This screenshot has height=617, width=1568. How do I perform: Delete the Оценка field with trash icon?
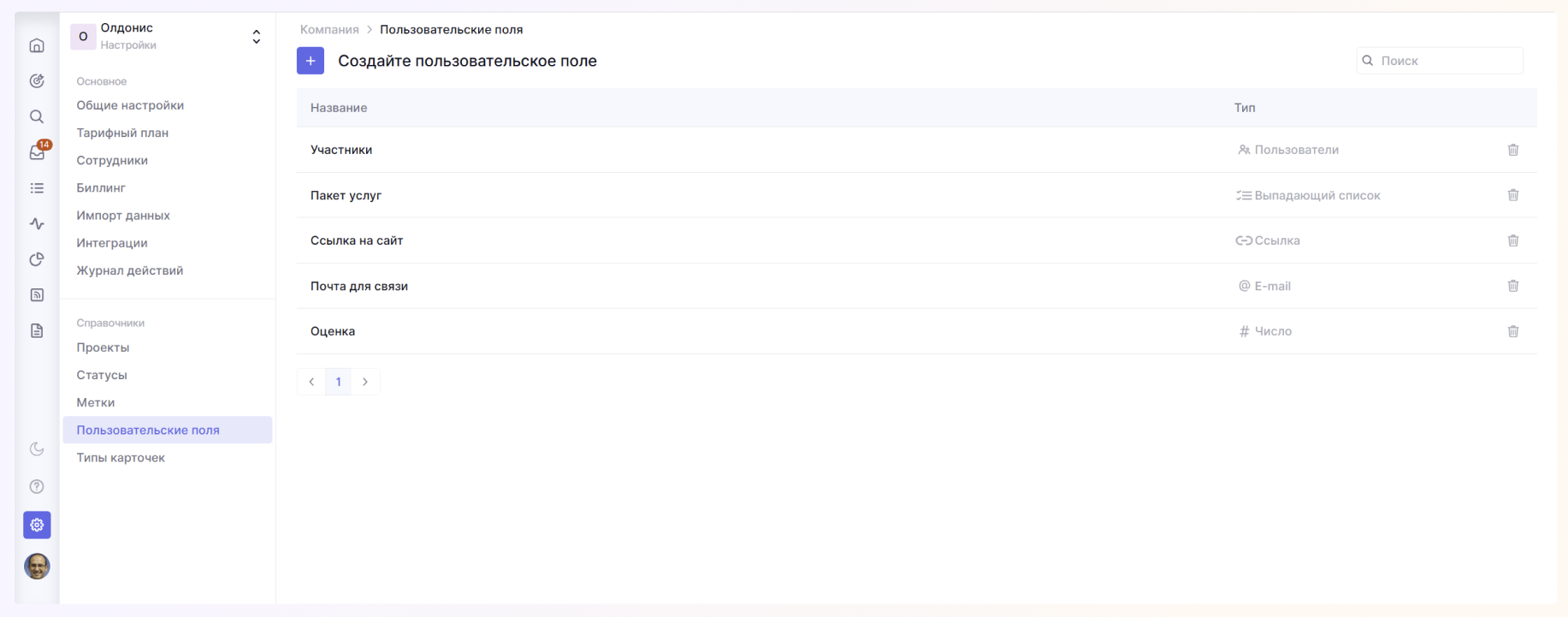[1512, 331]
